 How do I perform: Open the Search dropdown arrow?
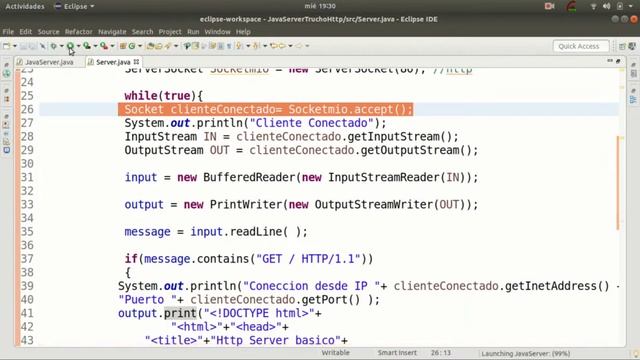click(176, 46)
